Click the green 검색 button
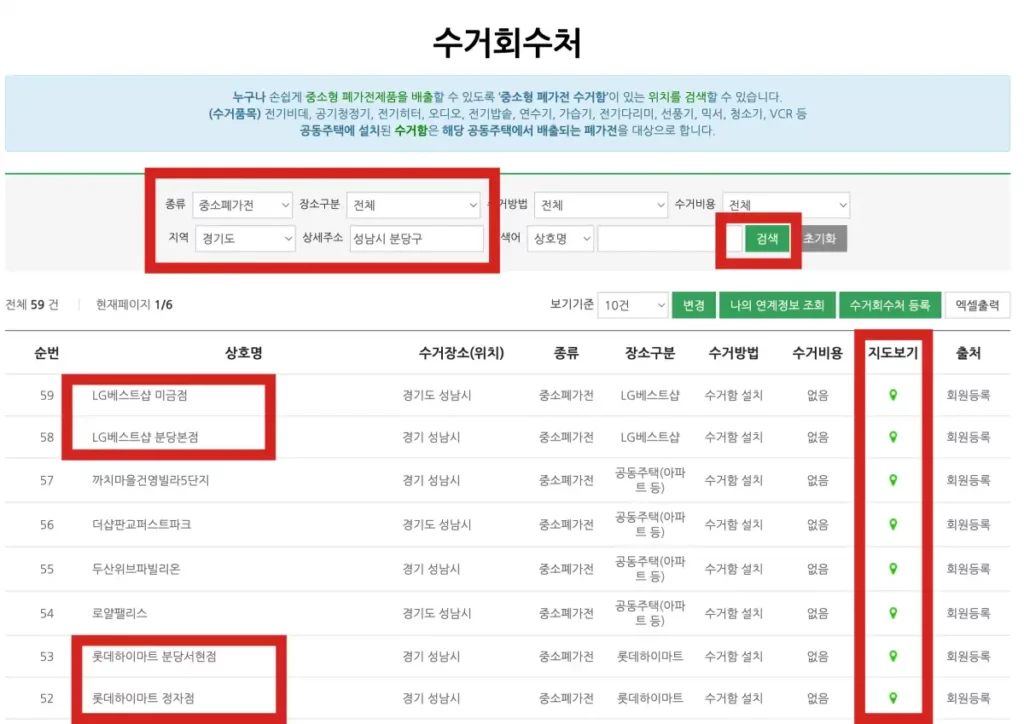The image size is (1024, 724). point(767,238)
